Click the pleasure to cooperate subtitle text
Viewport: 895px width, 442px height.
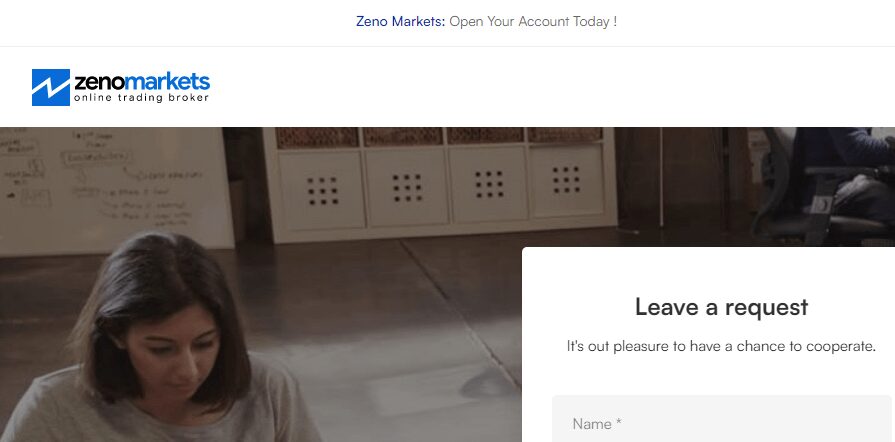coord(721,346)
